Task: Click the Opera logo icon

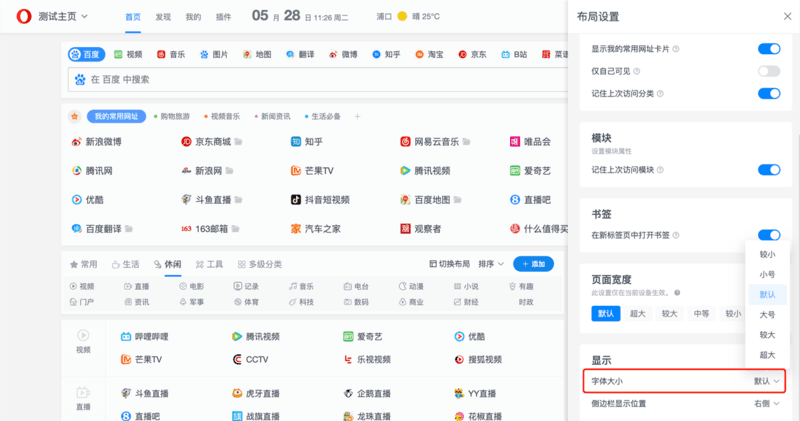Action: tap(24, 16)
